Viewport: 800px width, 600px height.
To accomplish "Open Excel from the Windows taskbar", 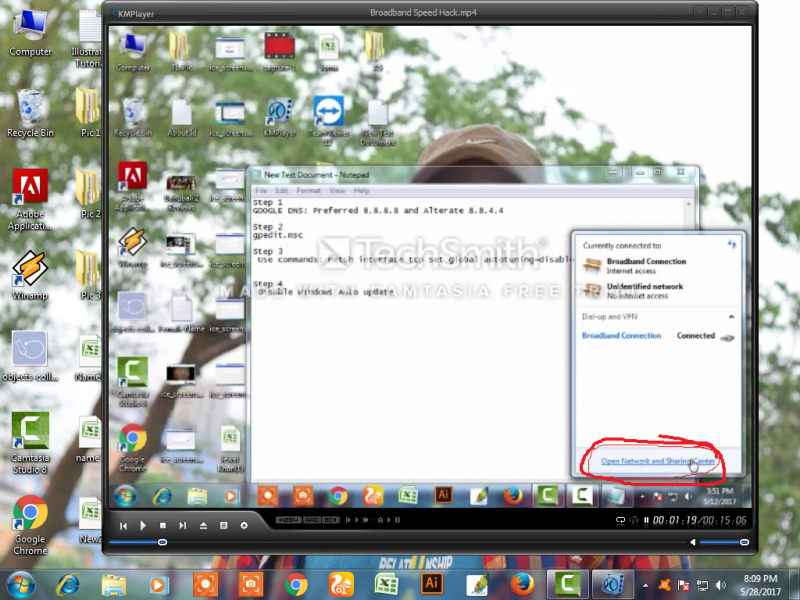I will [x=387, y=585].
